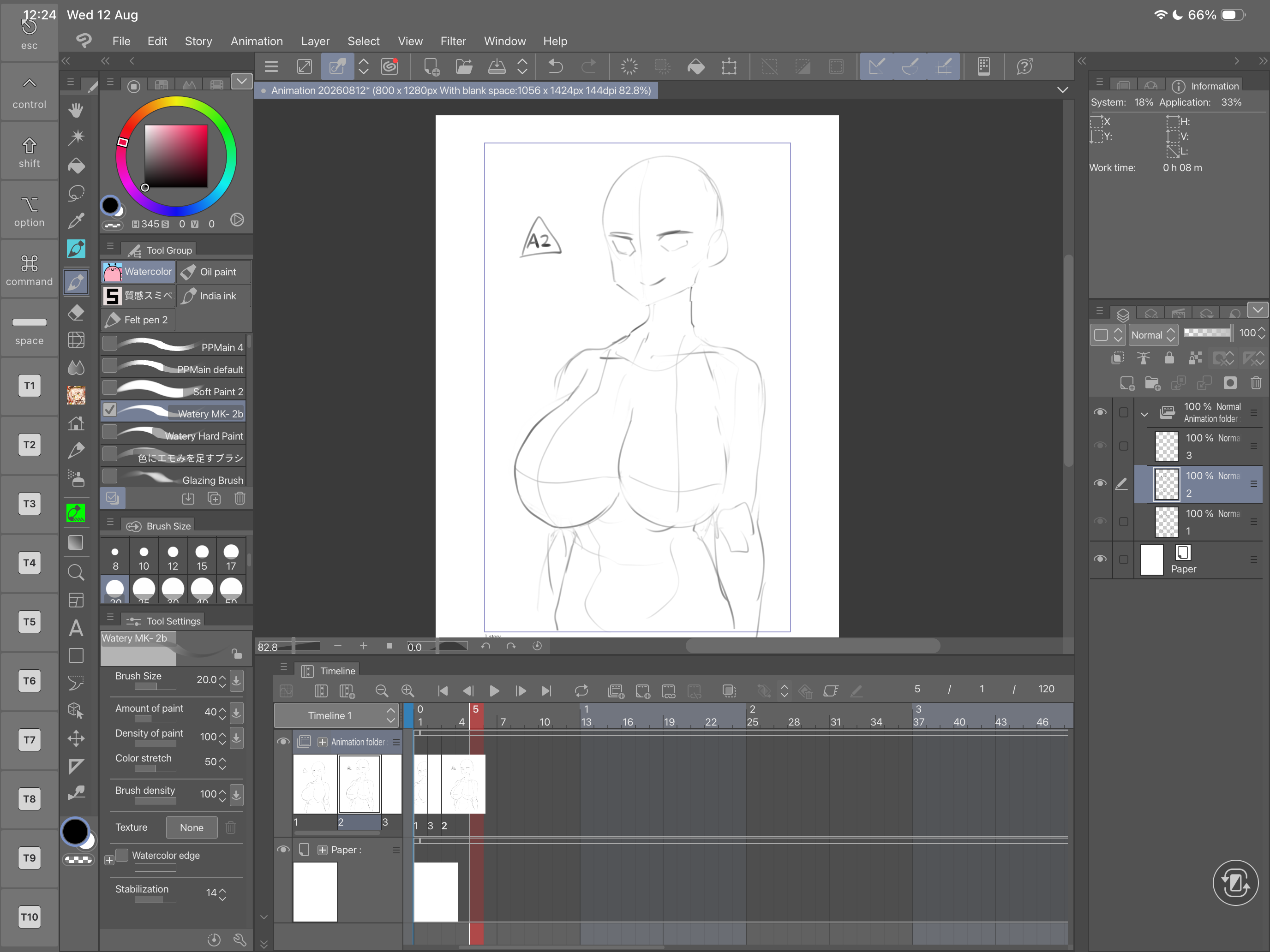
Task: Select the Move layer tool
Action: point(76,738)
